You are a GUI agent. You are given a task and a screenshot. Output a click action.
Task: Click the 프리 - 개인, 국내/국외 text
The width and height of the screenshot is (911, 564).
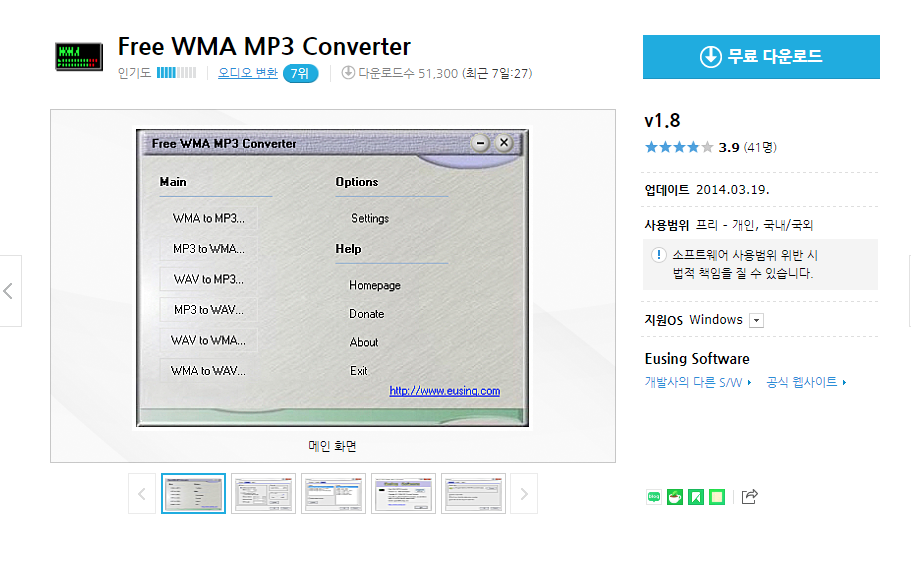coord(754,225)
